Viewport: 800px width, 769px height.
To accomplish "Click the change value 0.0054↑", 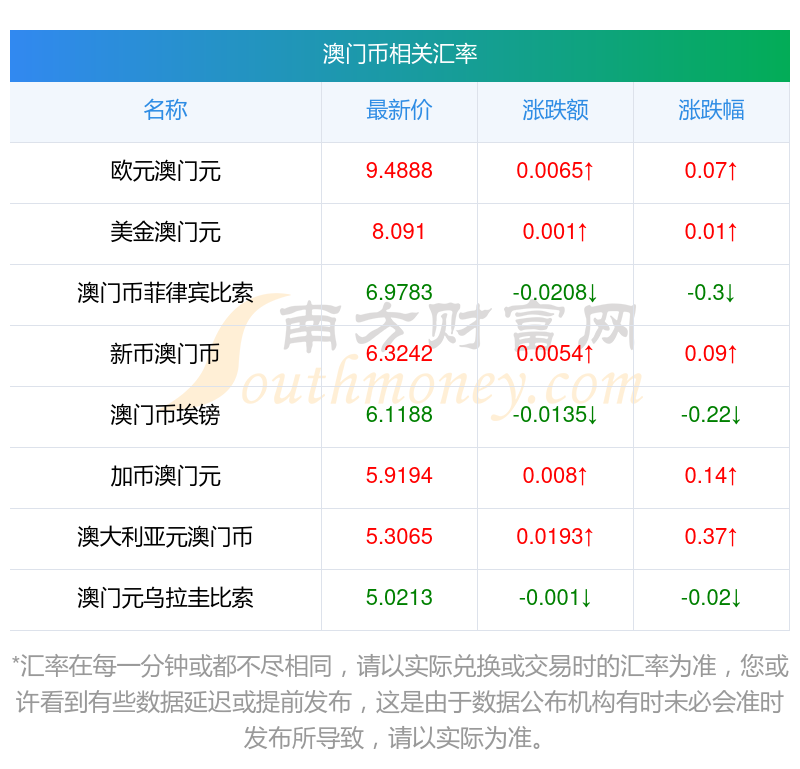I will point(555,354).
